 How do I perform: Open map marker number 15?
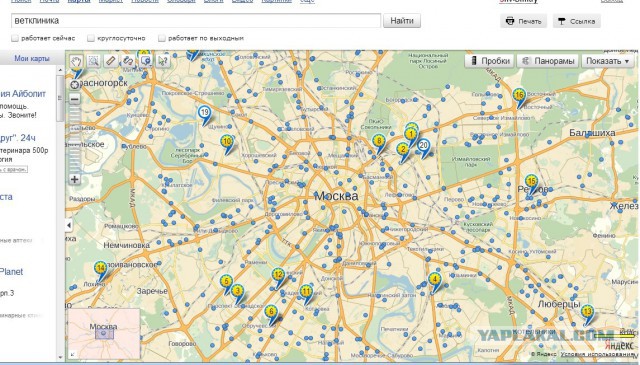coord(531,182)
